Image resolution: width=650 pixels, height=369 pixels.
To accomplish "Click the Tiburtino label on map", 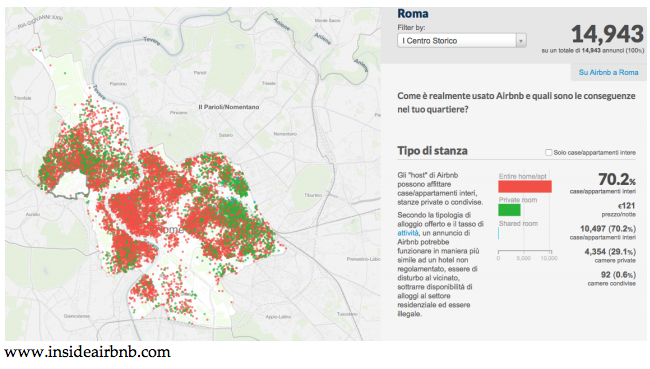I will click(313, 195).
